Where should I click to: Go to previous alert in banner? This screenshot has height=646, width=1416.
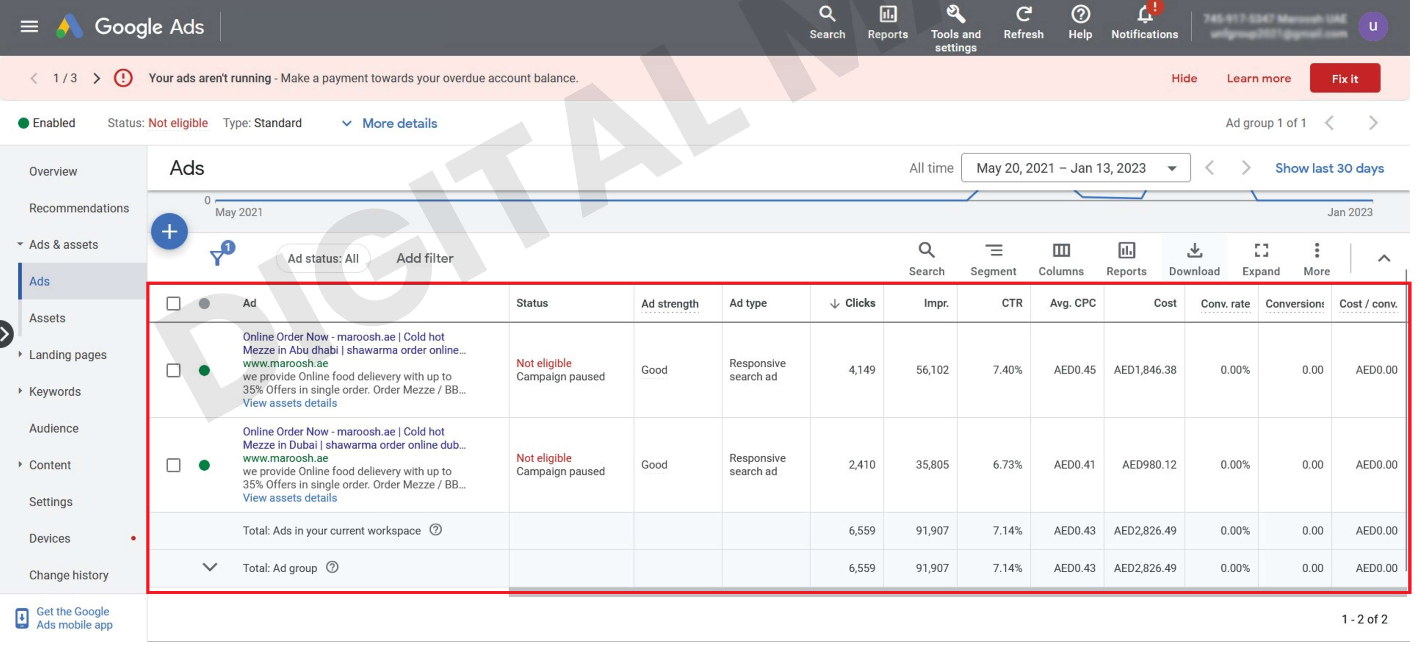coord(34,78)
